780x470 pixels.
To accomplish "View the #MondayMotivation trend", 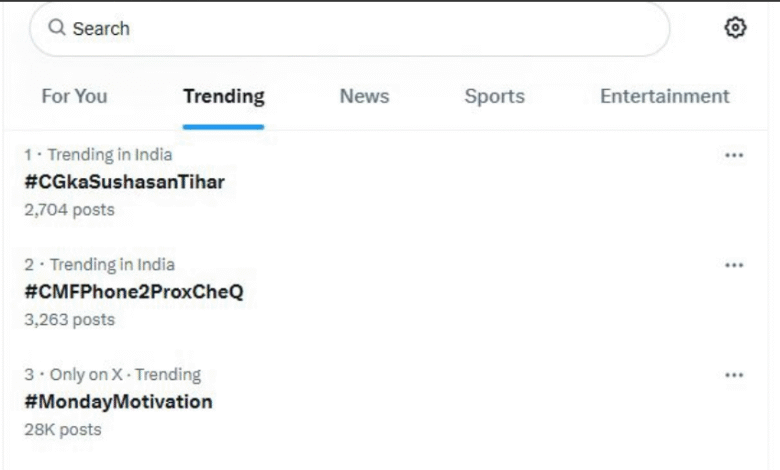I will click(x=118, y=402).
